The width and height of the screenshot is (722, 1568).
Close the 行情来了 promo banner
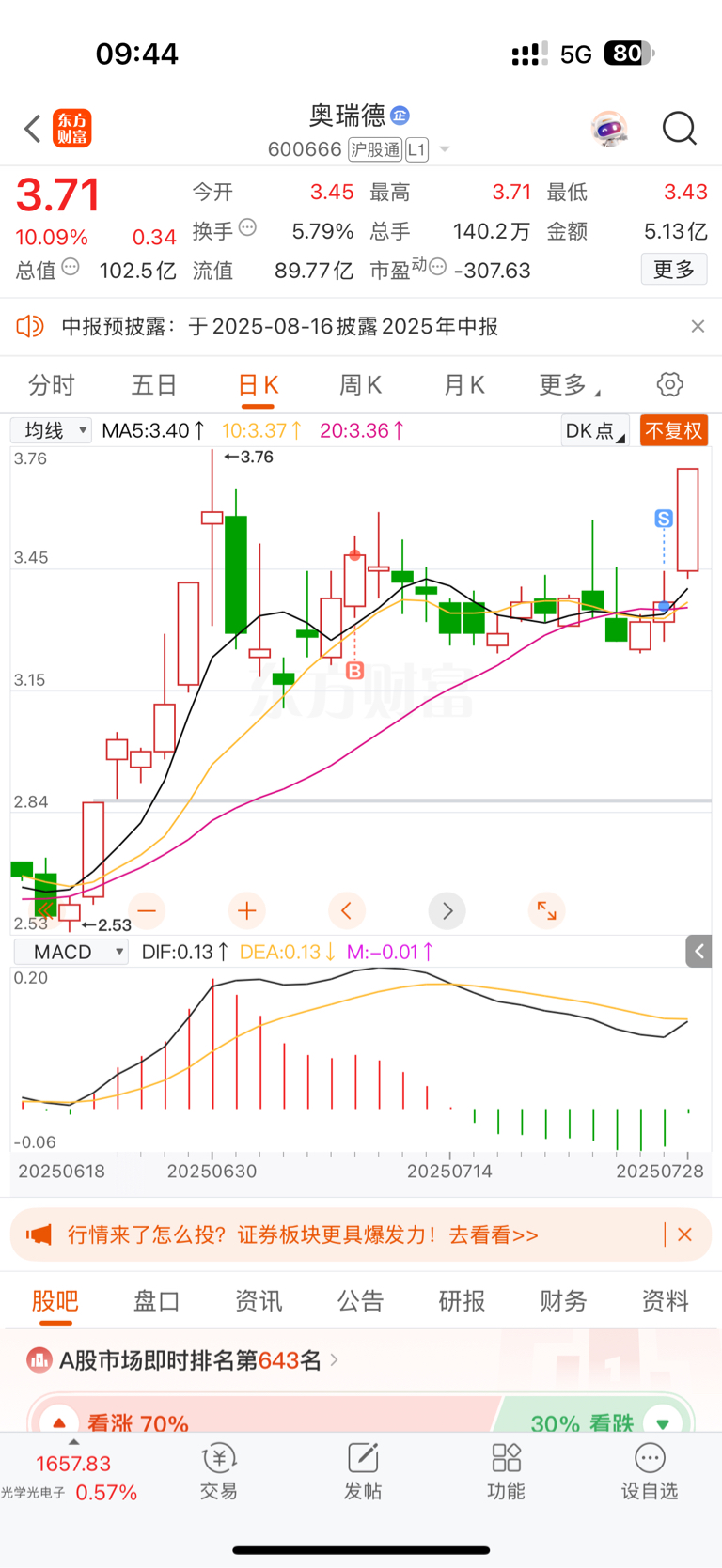(x=685, y=1234)
